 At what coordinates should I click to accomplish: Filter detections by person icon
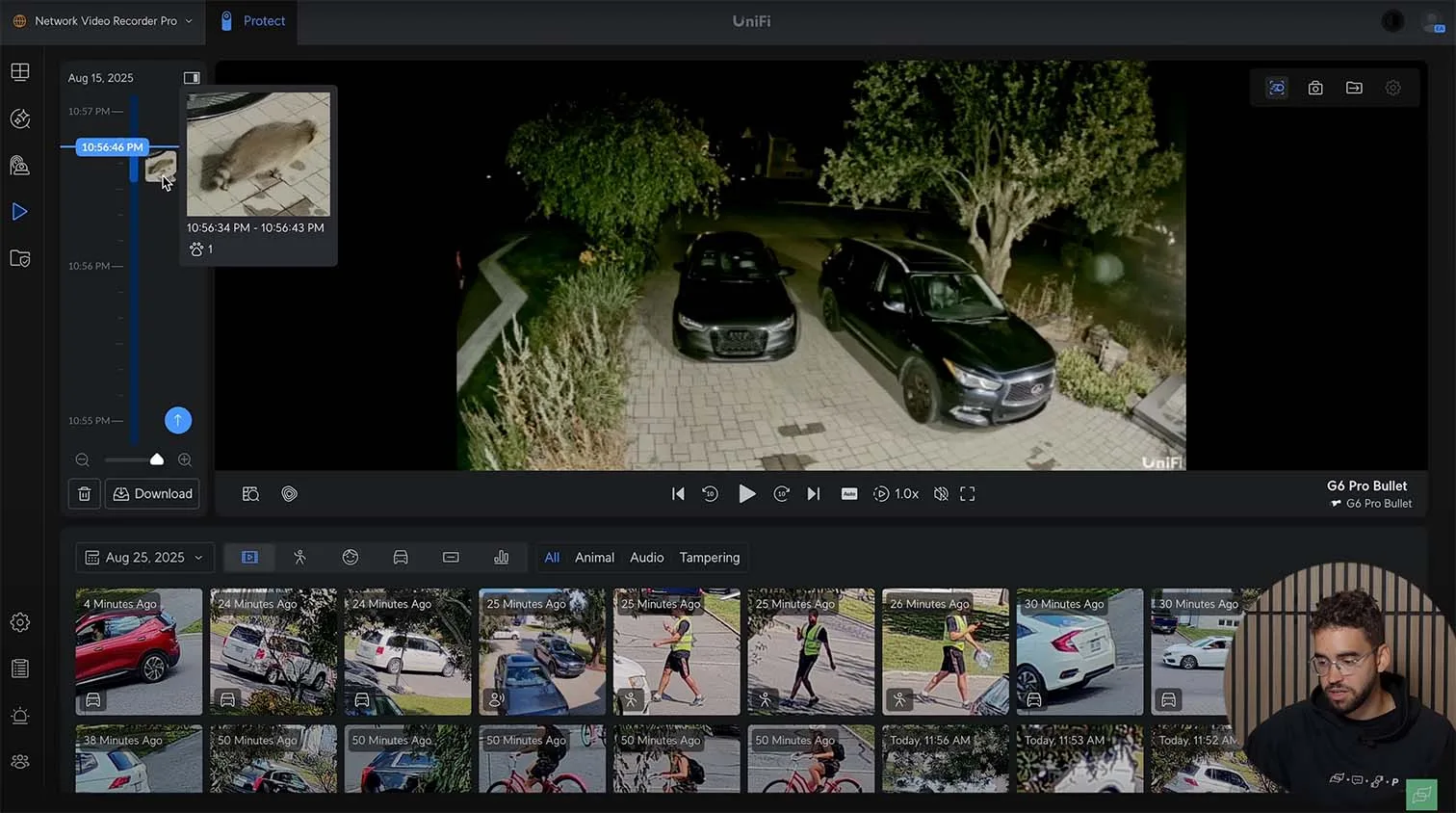point(299,558)
